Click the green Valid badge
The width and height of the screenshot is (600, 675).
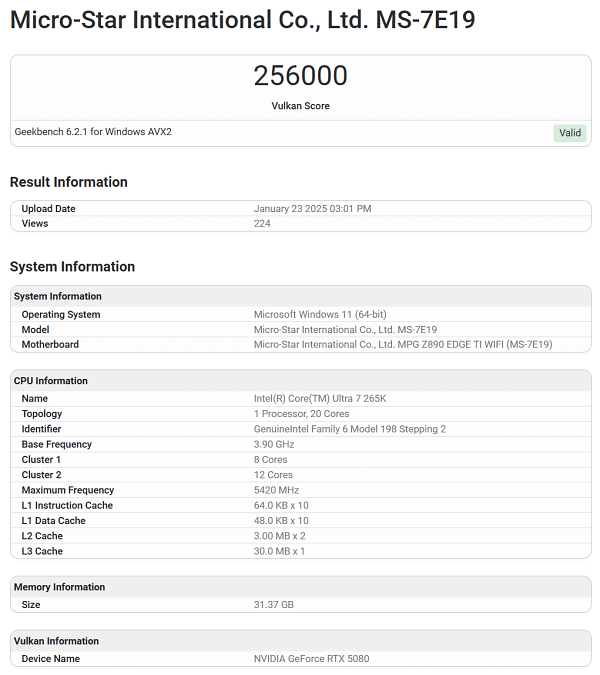coord(569,133)
